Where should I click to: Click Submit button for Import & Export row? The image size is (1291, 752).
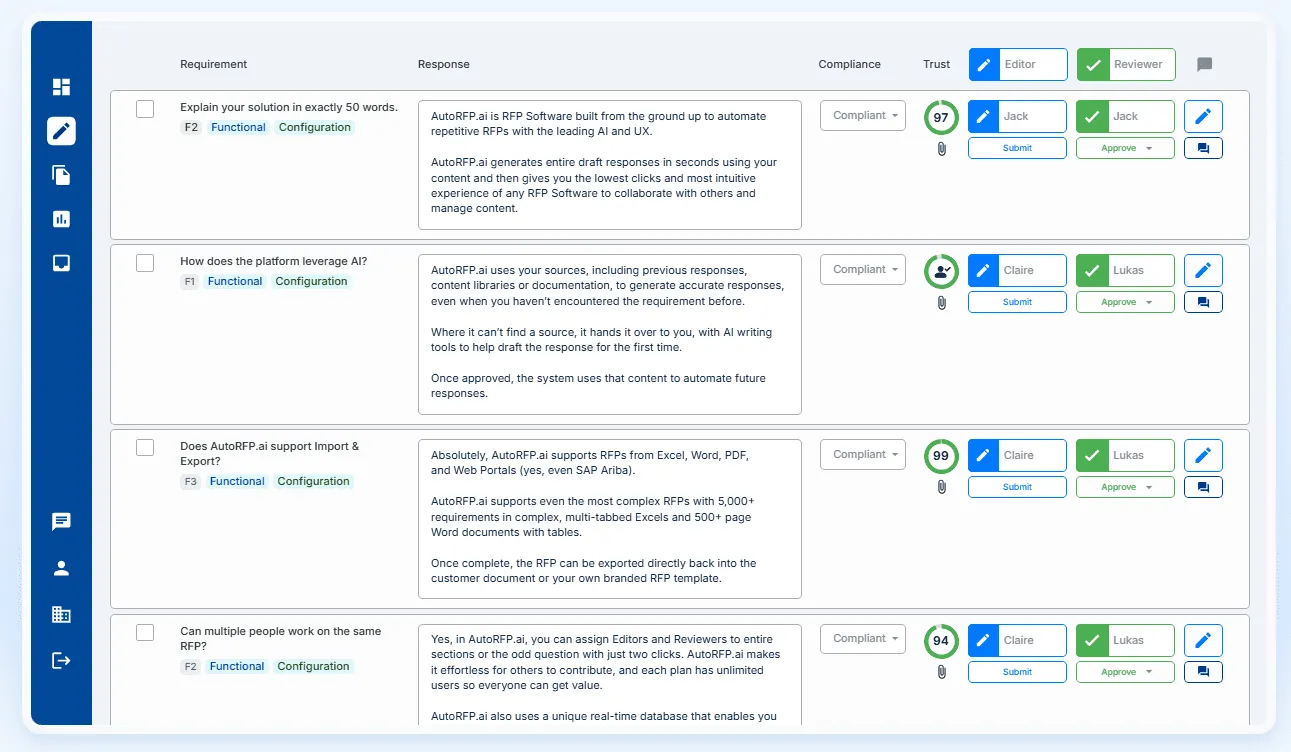pyautogui.click(x=1017, y=487)
